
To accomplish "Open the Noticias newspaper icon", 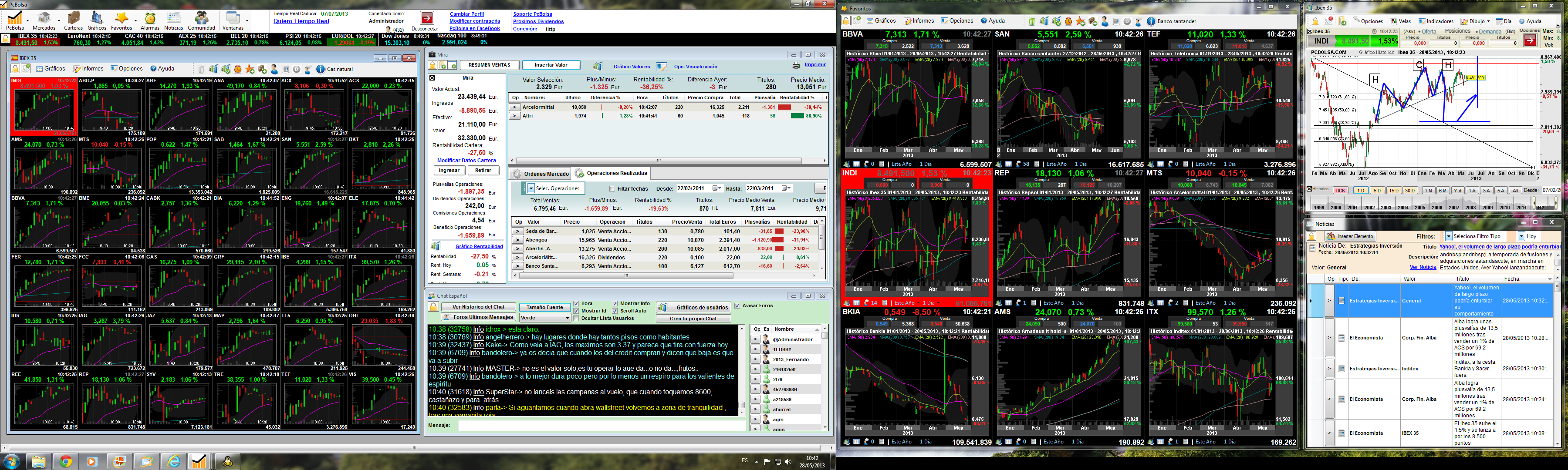I will tap(173, 18).
